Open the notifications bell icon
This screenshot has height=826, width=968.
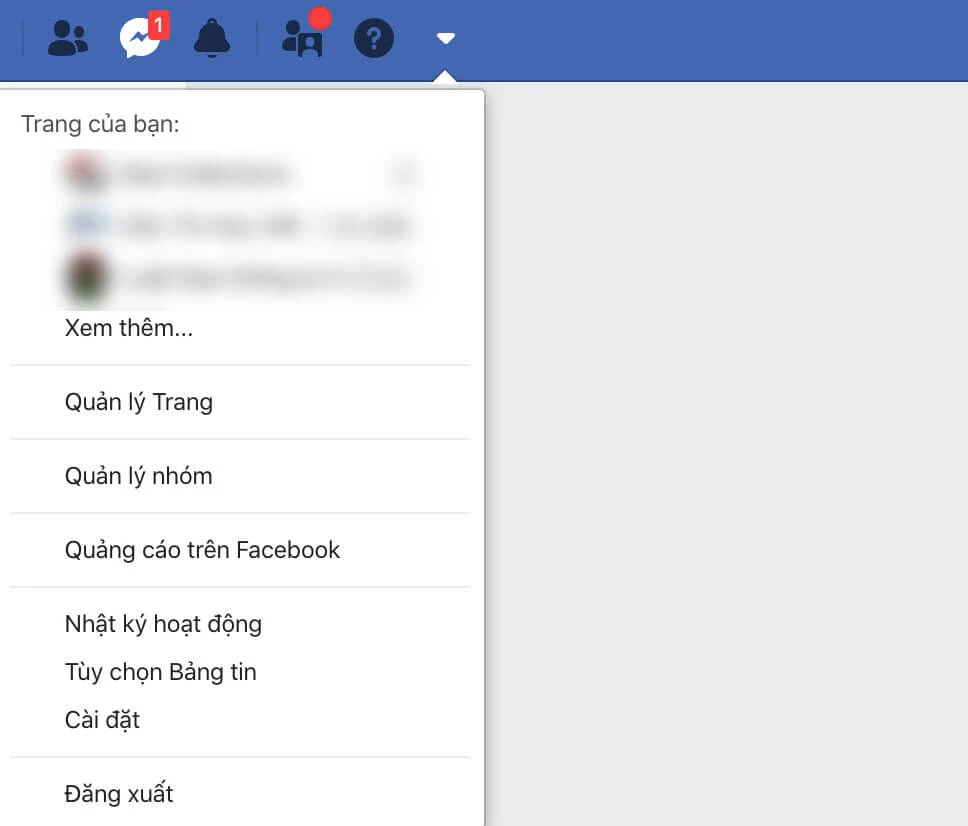click(212, 38)
